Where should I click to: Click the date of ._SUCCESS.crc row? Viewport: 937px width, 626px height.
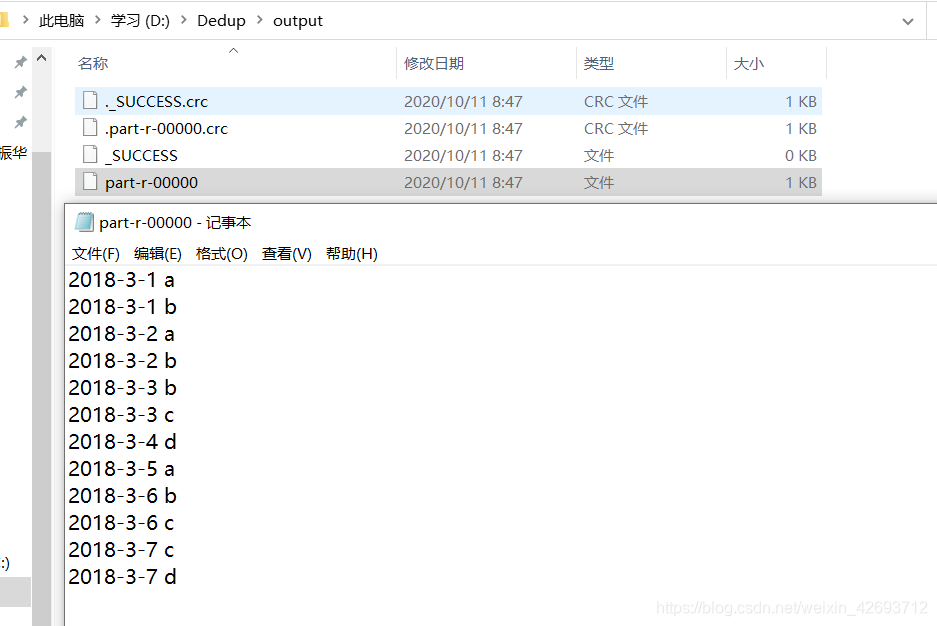(463, 102)
